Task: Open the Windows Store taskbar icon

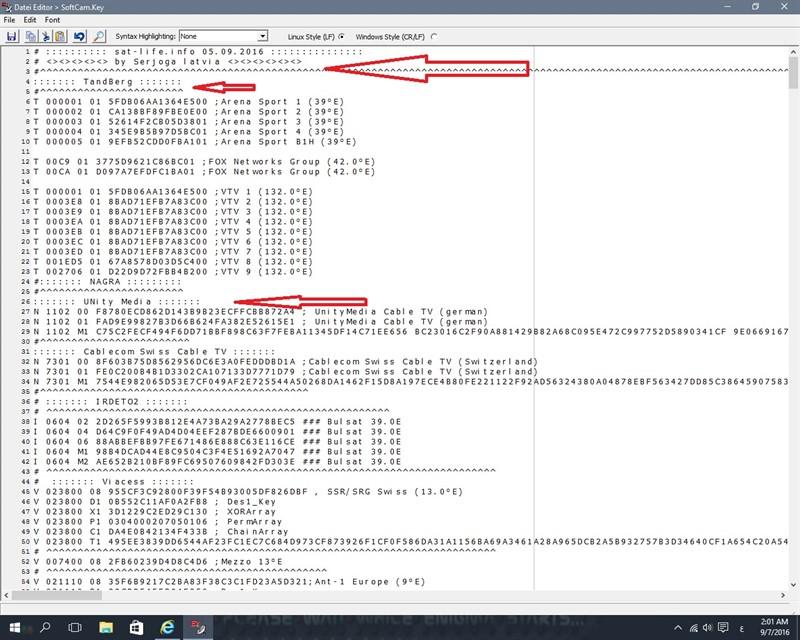Action: pyautogui.click(x=136, y=627)
